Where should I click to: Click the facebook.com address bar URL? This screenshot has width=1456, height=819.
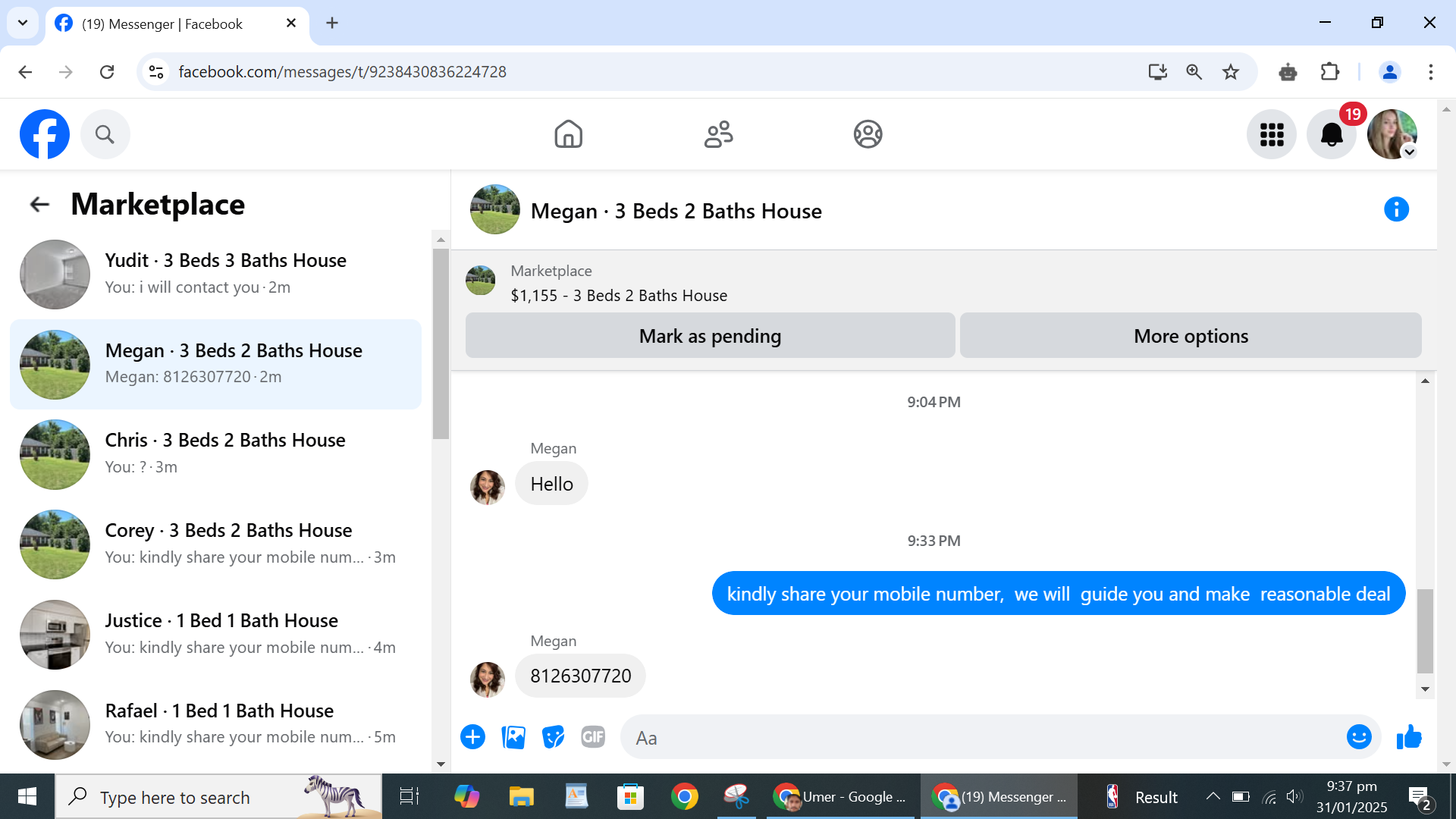[342, 72]
